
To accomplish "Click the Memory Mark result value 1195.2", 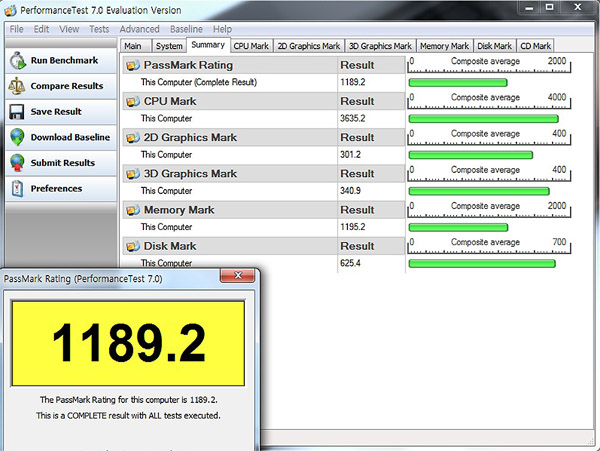I will pyautogui.click(x=353, y=227).
